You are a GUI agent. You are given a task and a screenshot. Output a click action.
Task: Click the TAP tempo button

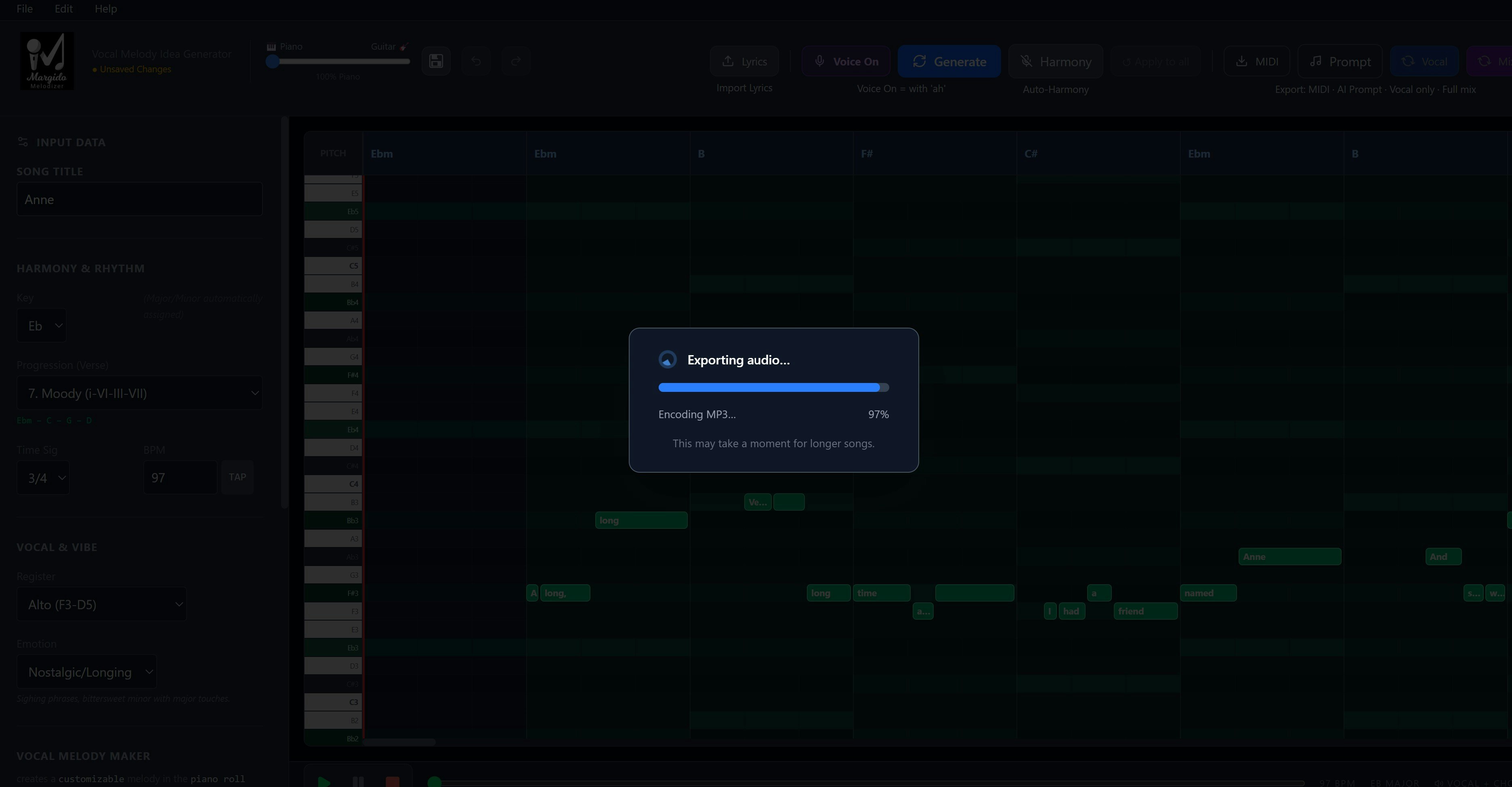[x=237, y=477]
